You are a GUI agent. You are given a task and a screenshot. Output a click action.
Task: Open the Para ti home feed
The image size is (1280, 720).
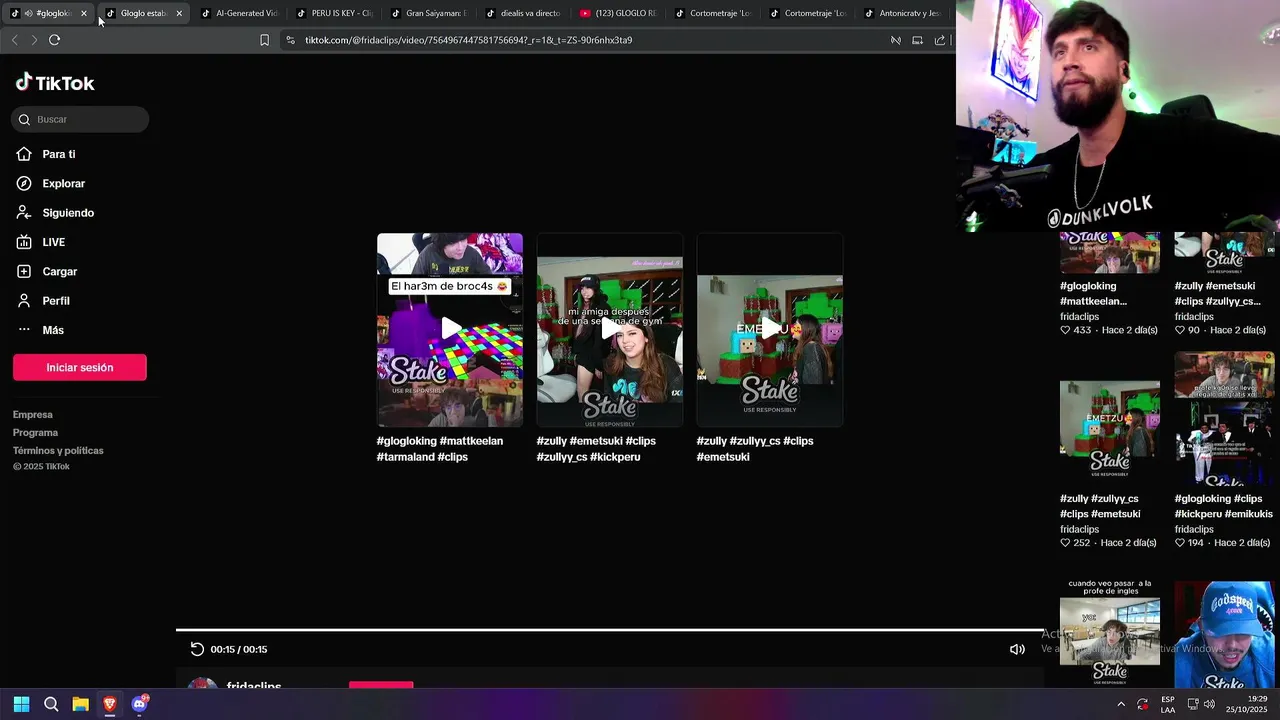59,154
